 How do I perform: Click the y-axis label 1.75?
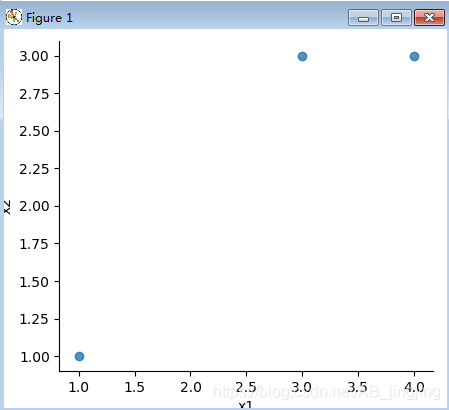tap(34, 244)
